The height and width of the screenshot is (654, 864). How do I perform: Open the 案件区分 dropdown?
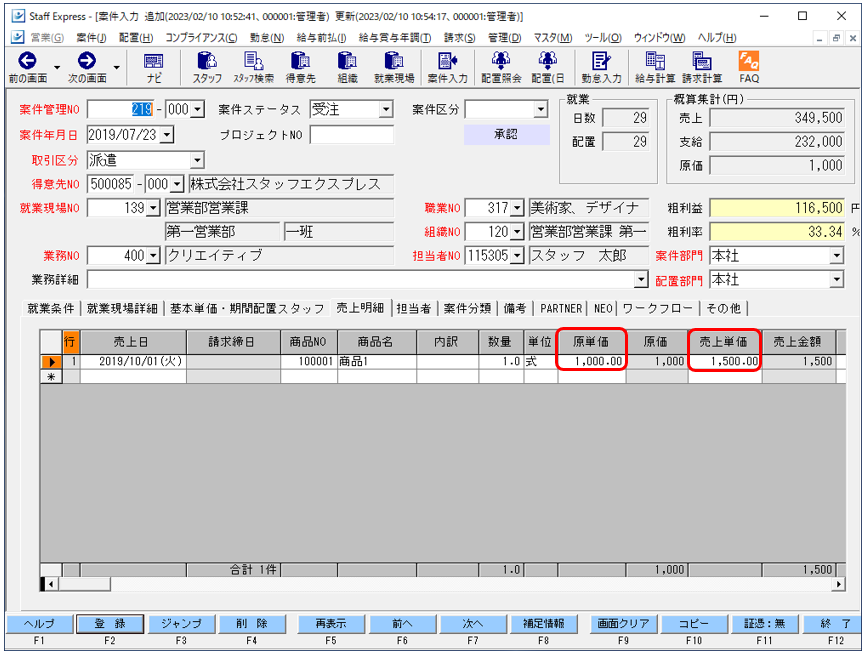(541, 110)
